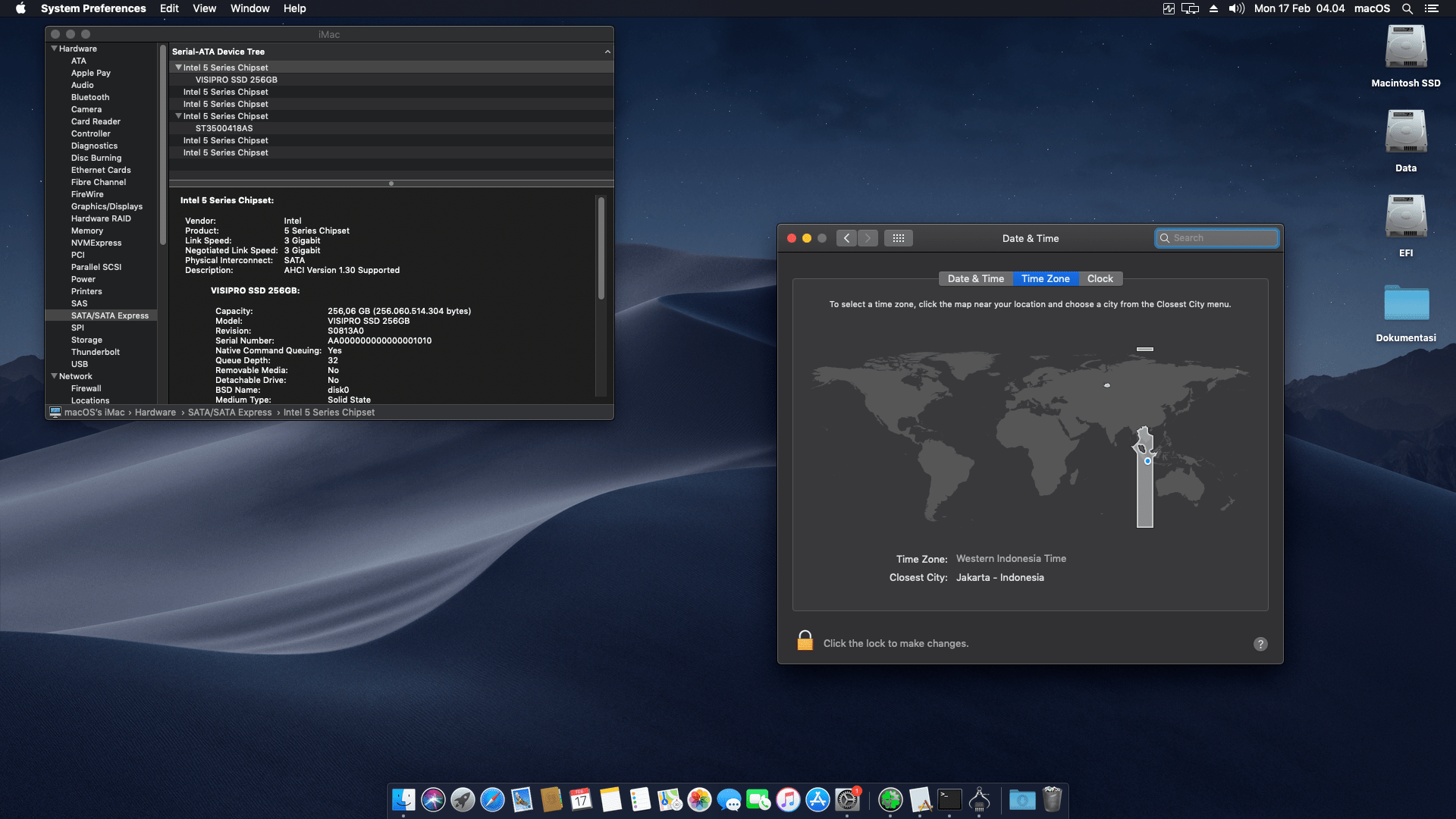Open the help question mark button
The height and width of the screenshot is (819, 1456).
tap(1260, 644)
